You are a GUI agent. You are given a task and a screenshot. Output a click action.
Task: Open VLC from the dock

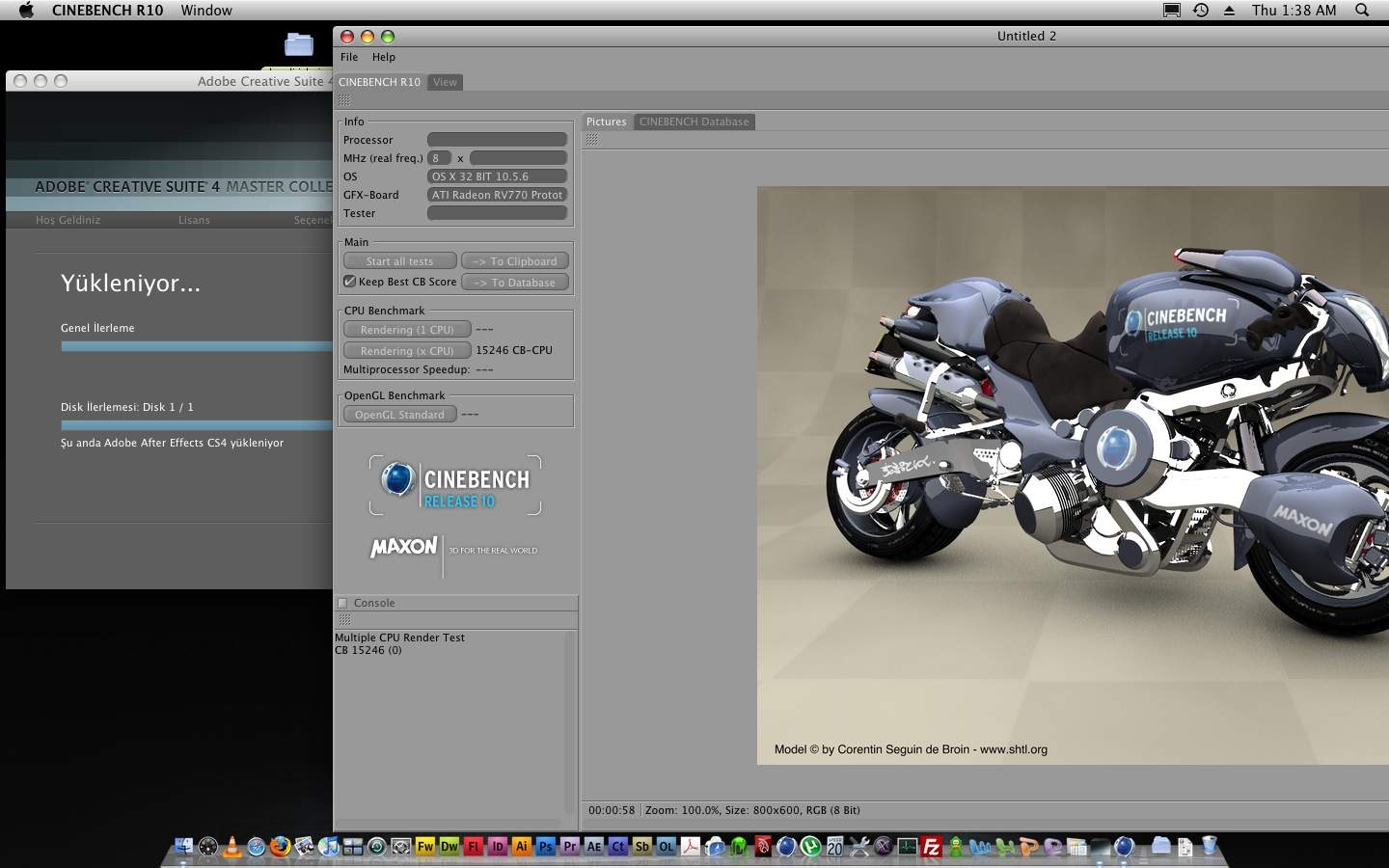pyautogui.click(x=231, y=847)
